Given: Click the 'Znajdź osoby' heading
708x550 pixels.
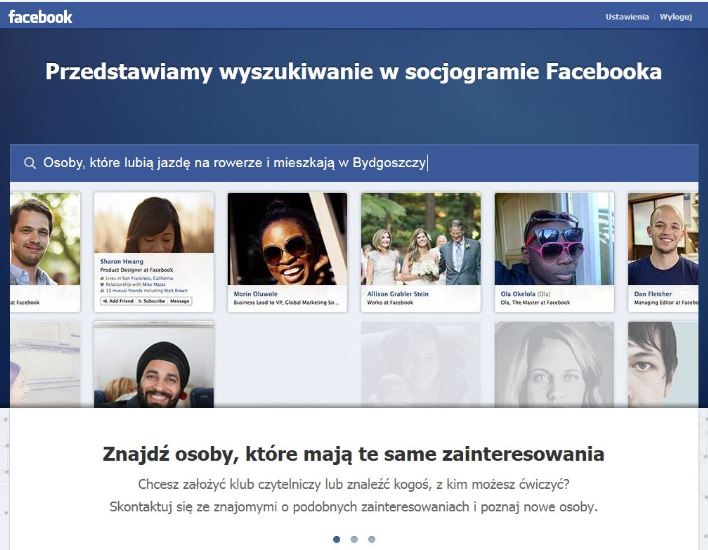Looking at the screenshot, I should [354, 454].
